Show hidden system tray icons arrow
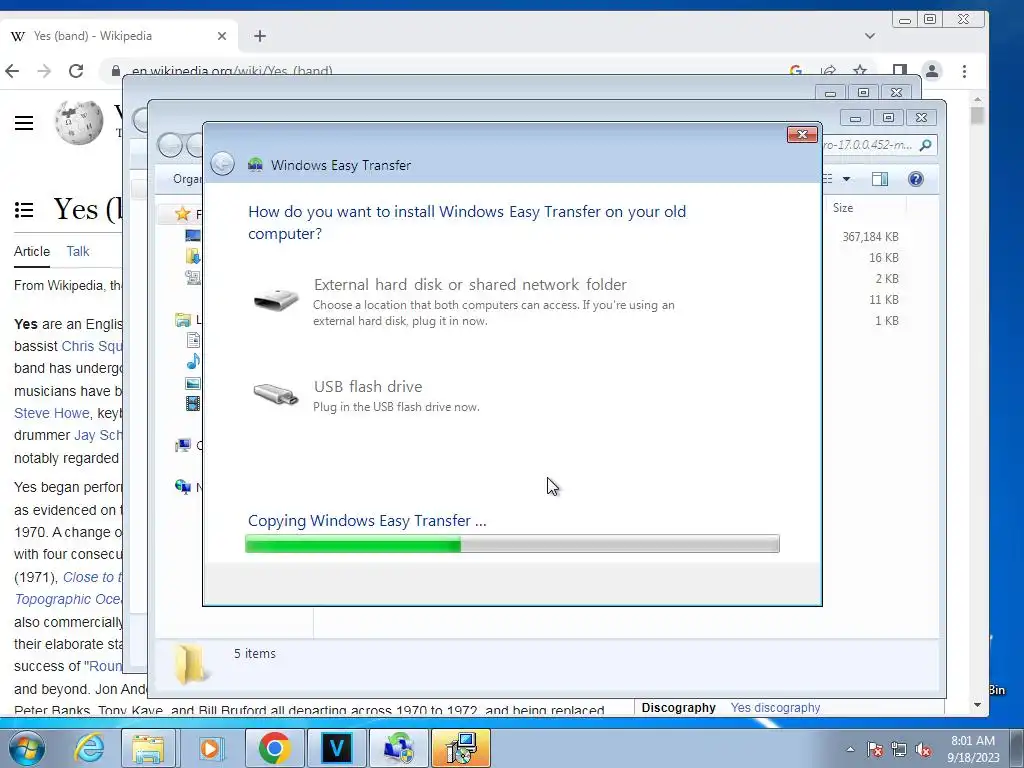Image resolution: width=1024 pixels, height=768 pixels. click(x=850, y=749)
